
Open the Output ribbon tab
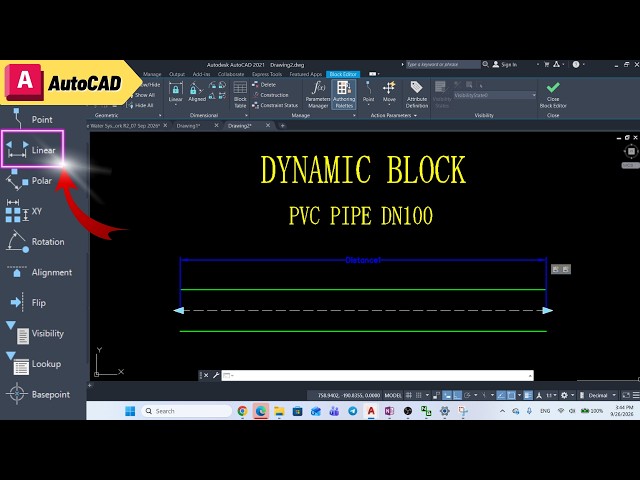(x=177, y=74)
